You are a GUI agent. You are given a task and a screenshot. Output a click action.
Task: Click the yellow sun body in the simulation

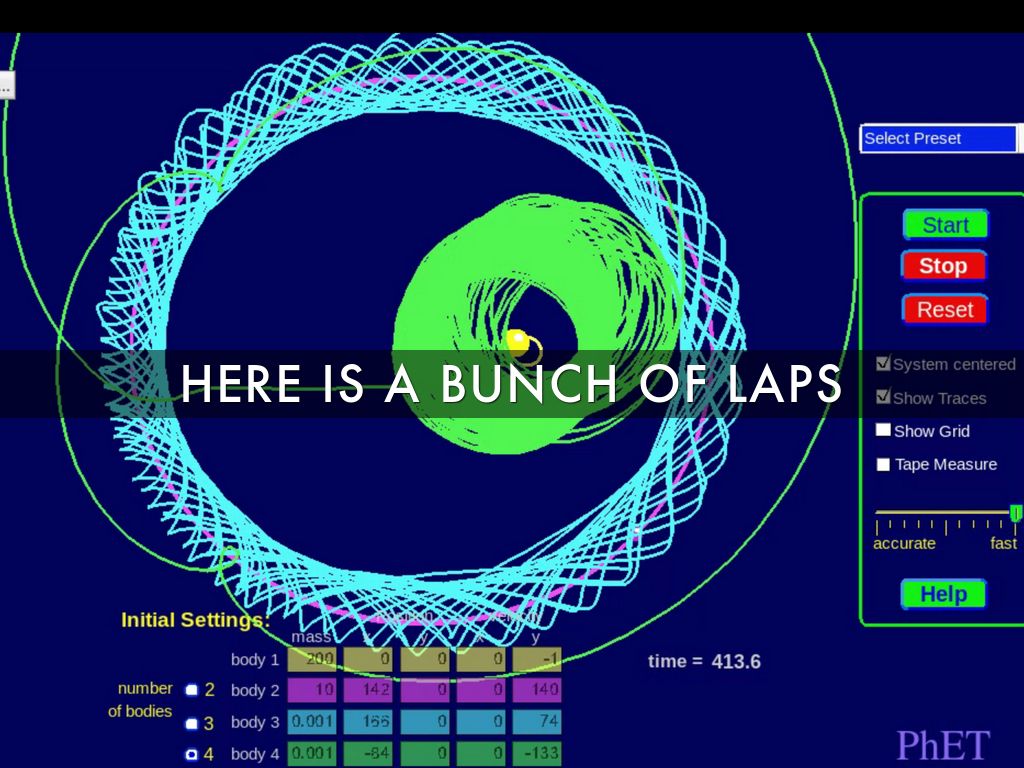517,340
